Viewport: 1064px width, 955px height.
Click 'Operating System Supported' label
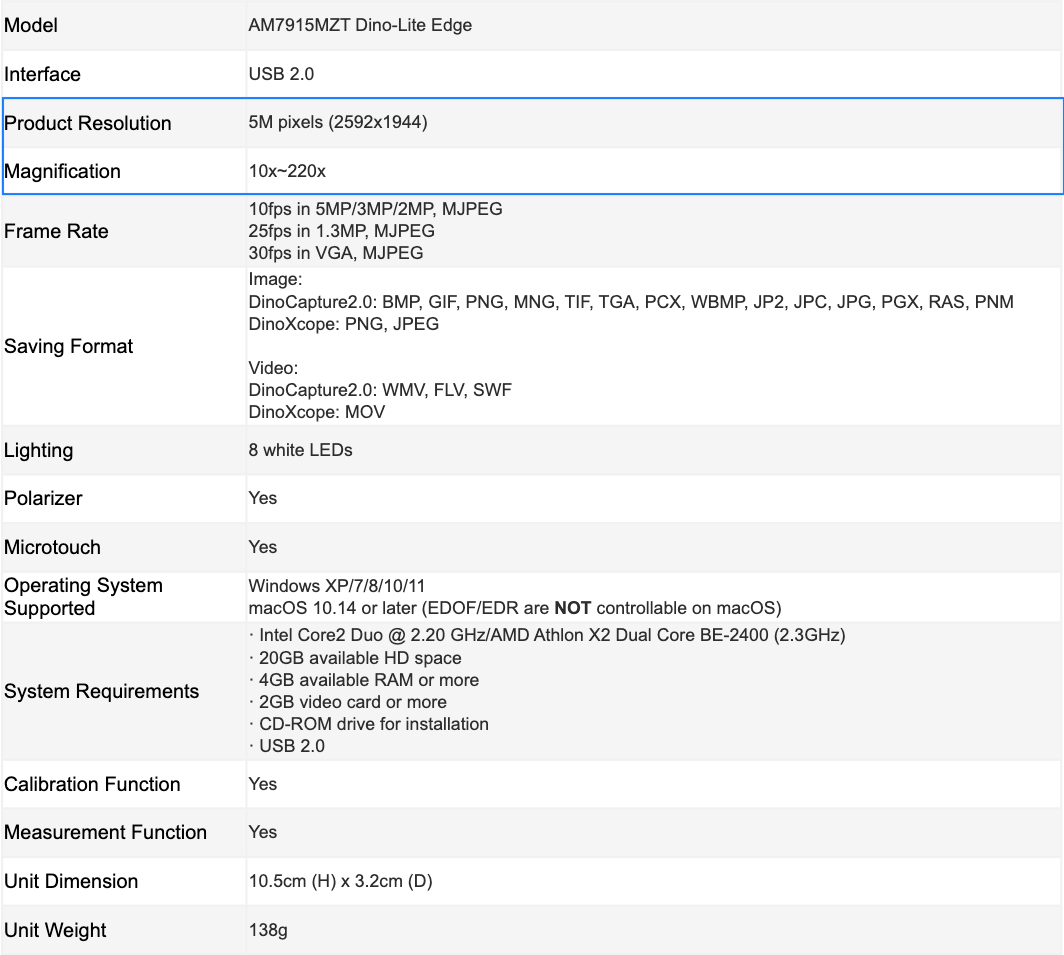[x=83, y=597]
